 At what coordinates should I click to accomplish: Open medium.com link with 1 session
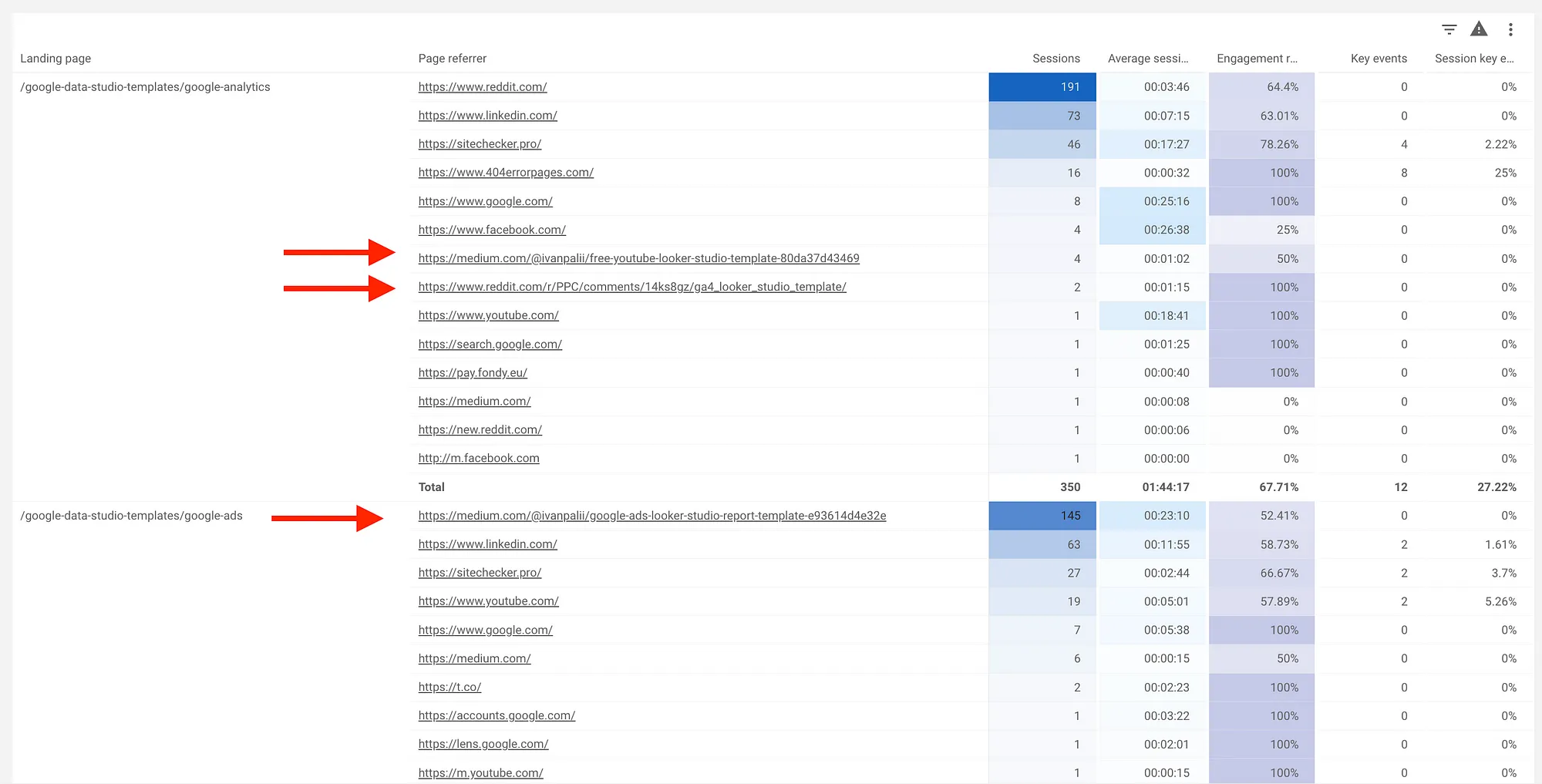coord(474,401)
